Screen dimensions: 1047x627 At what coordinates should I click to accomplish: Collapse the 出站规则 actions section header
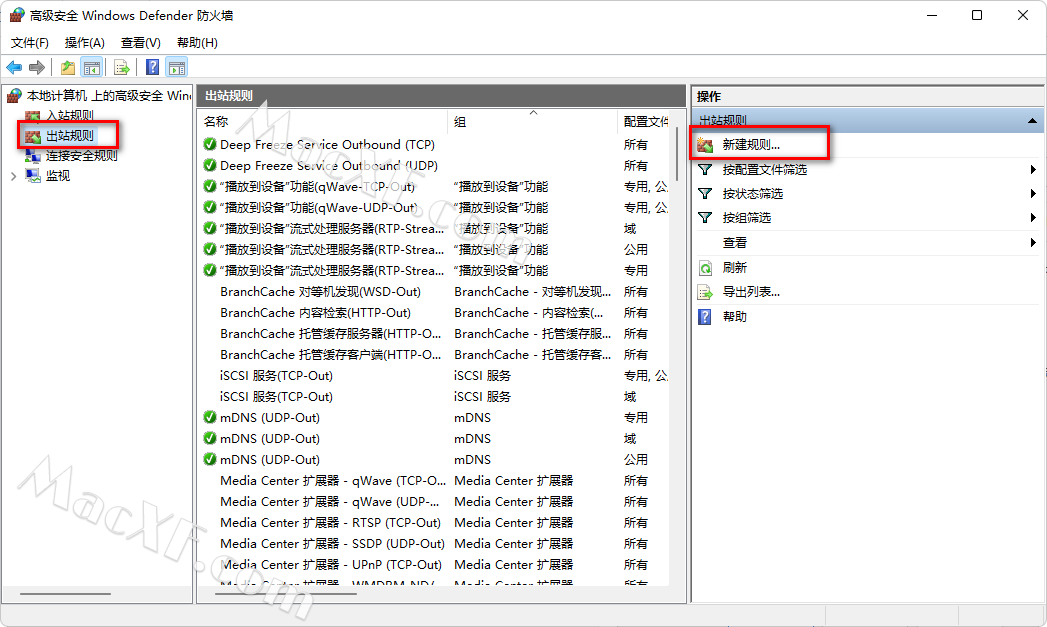point(1031,120)
